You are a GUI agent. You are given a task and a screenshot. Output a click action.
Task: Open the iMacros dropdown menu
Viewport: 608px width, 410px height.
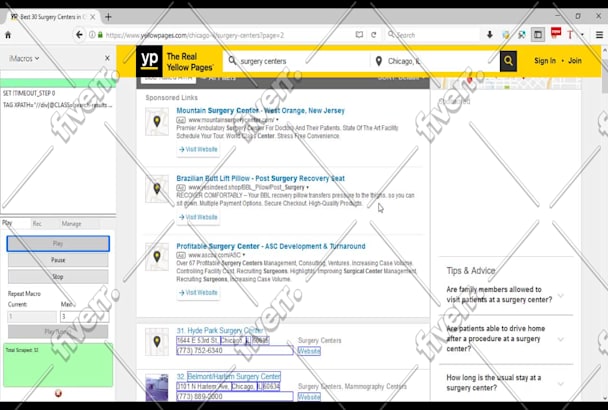[x=24, y=59]
